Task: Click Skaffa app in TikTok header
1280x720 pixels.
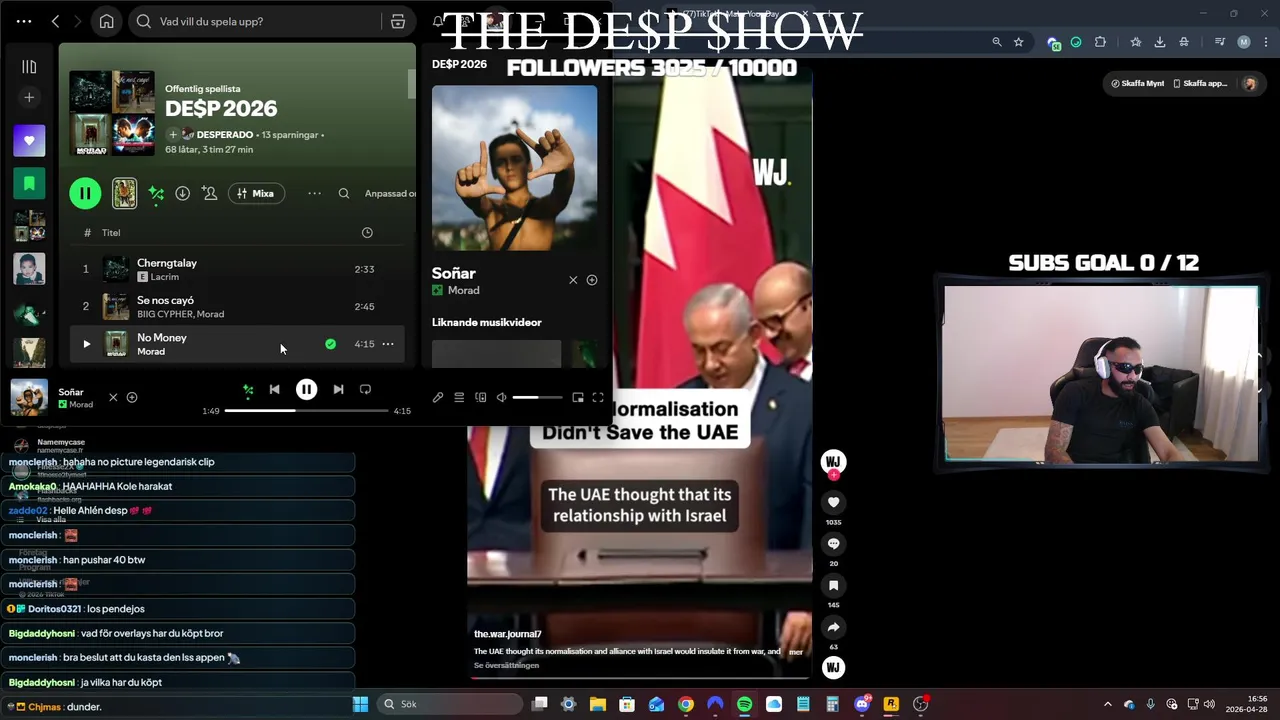Action: click(x=1200, y=83)
